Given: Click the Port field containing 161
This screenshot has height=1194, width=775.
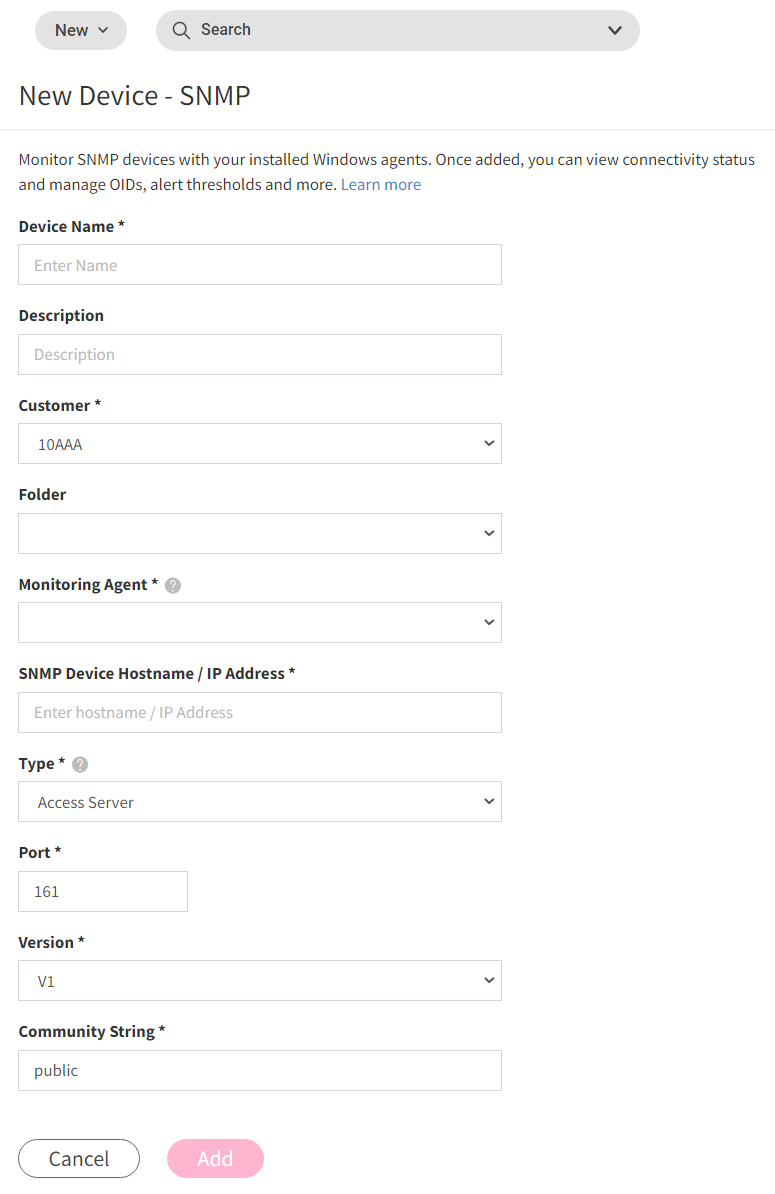Looking at the screenshot, I should 103,892.
